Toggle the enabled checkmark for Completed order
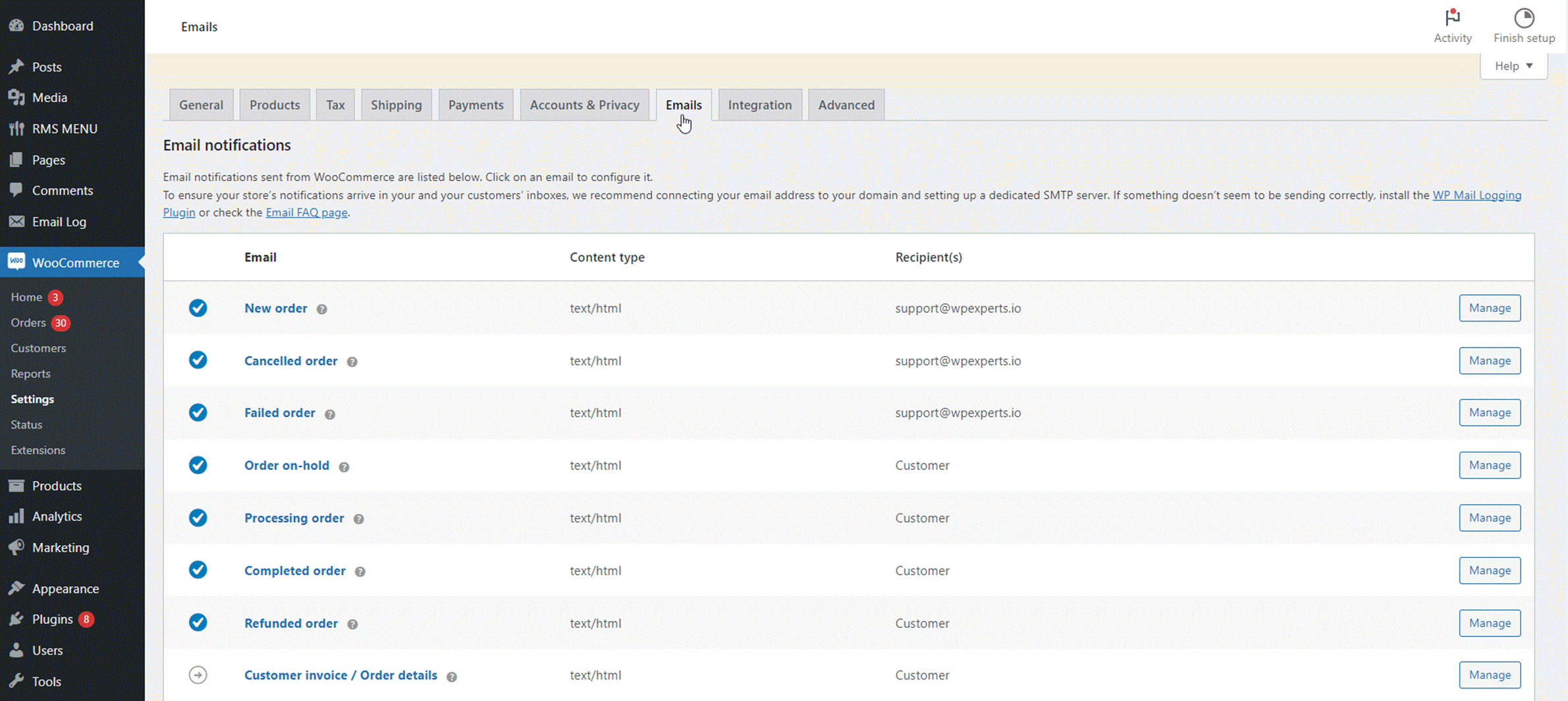The width and height of the screenshot is (1568, 701). coord(198,569)
